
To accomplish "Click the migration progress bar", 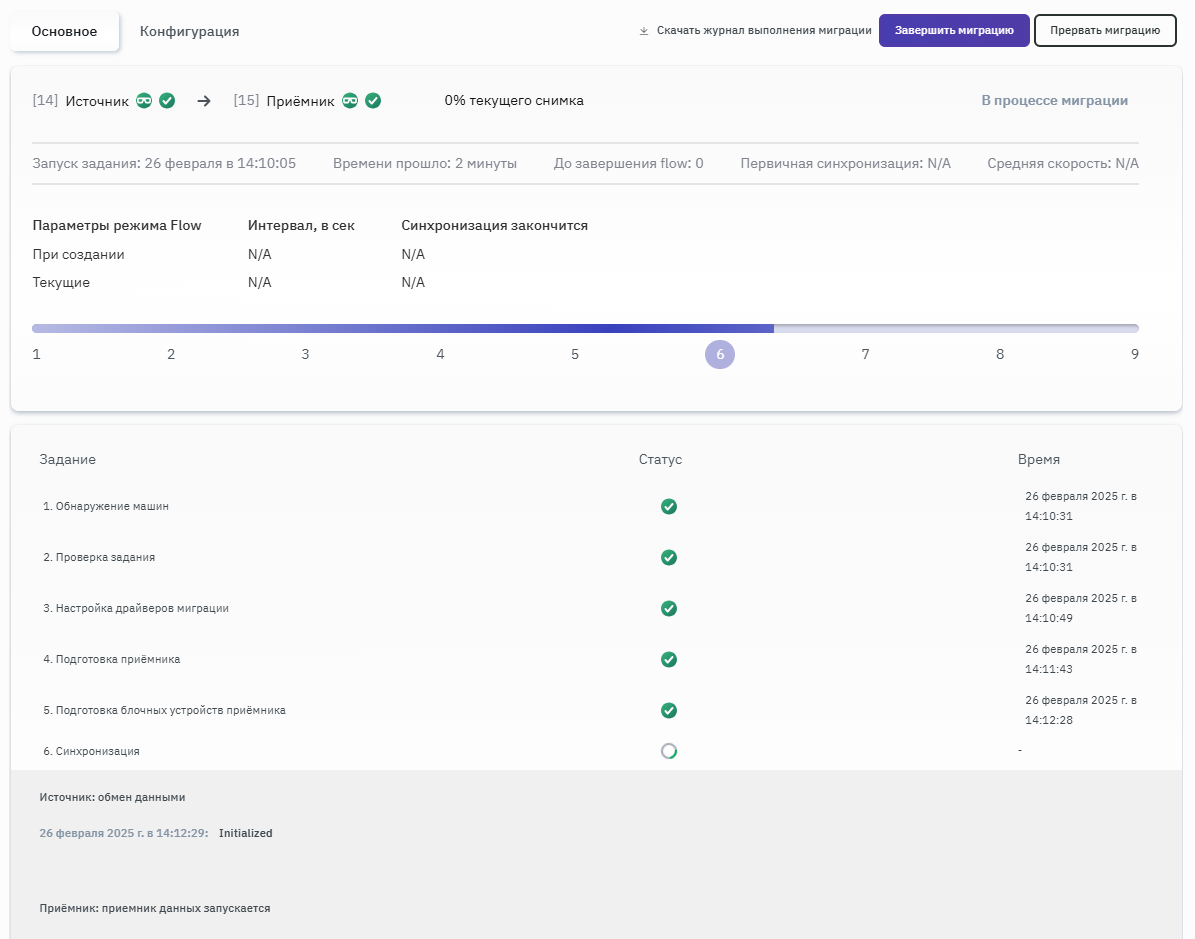I will click(x=585, y=328).
